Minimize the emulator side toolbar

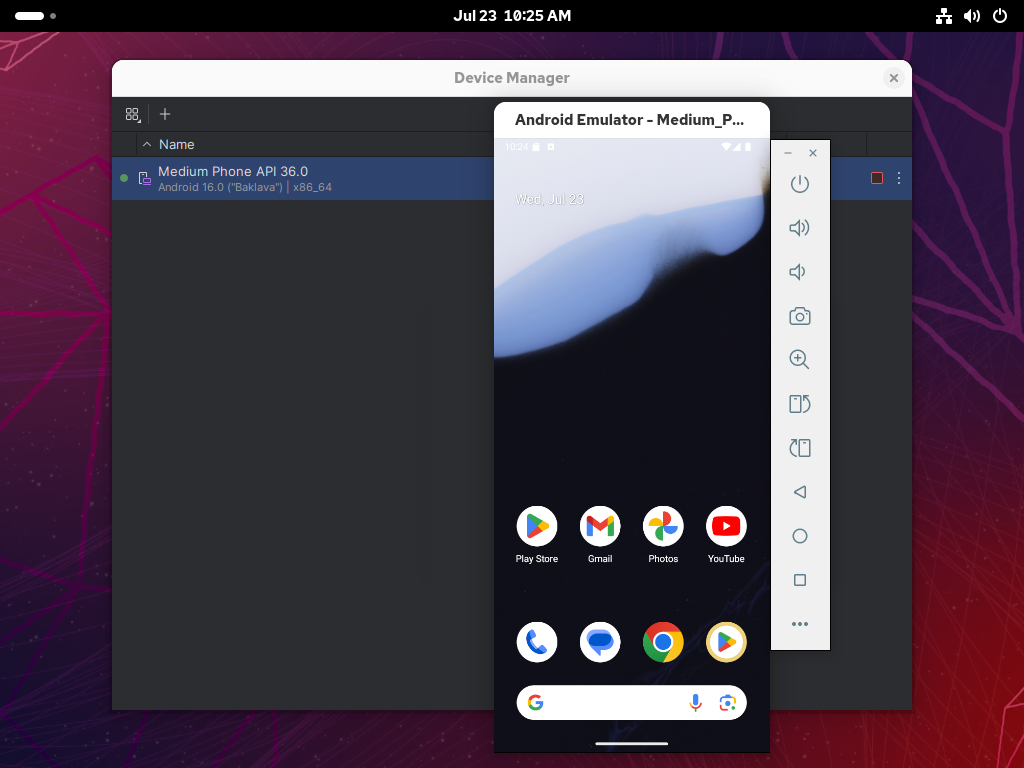click(x=788, y=153)
